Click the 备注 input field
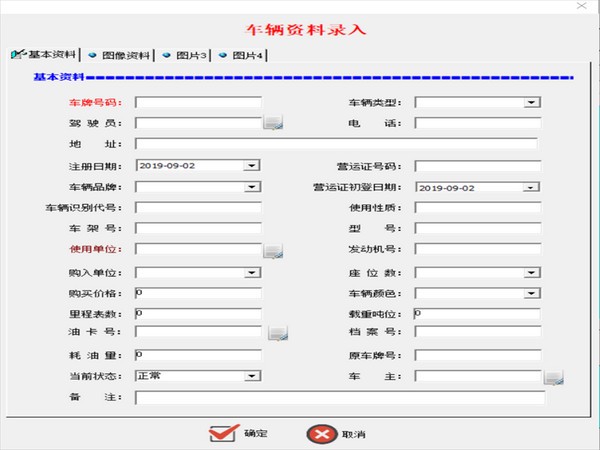 click(x=340, y=398)
